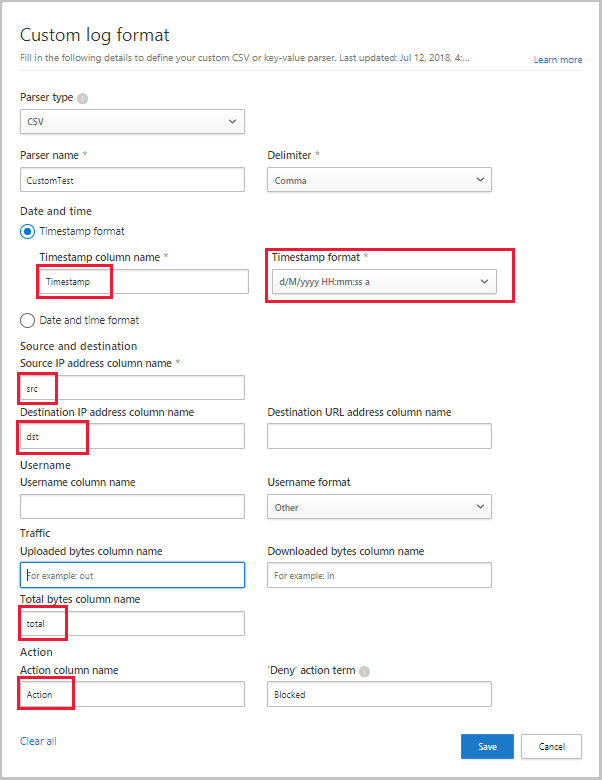Select the Timestamp format radio button
602x780 pixels.
click(28, 231)
